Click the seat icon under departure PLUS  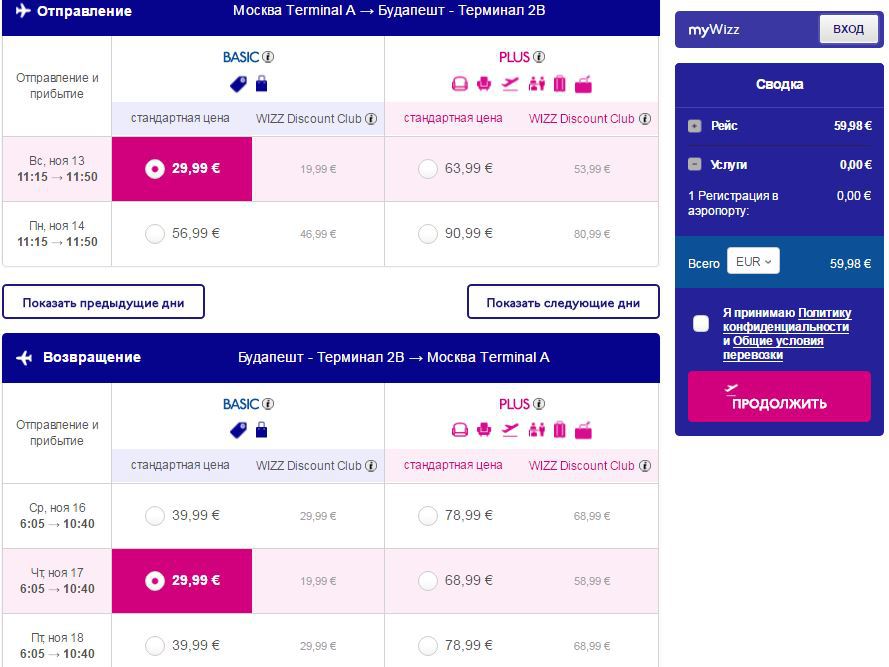[x=484, y=84]
